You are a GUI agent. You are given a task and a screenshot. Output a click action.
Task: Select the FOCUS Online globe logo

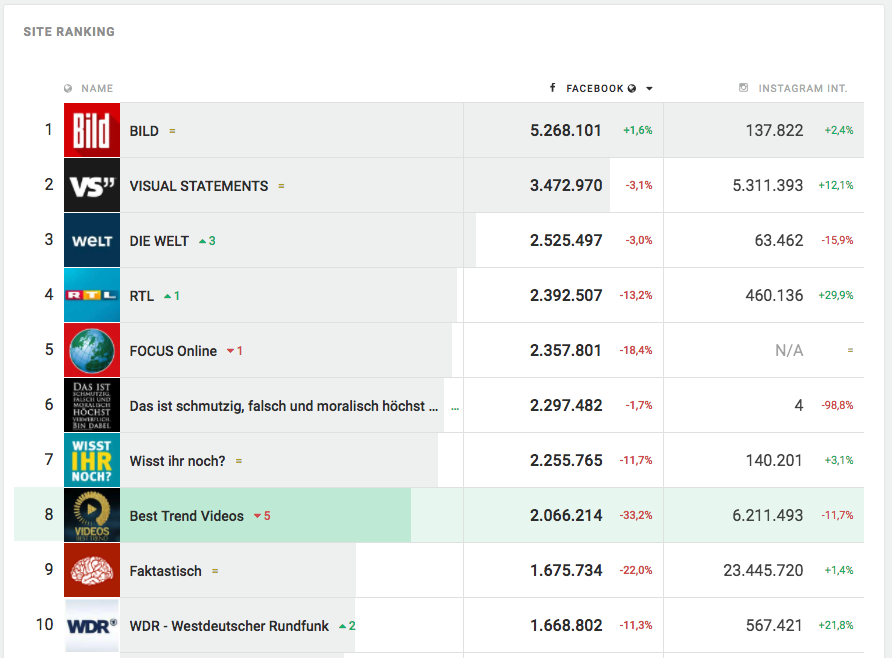(x=92, y=351)
